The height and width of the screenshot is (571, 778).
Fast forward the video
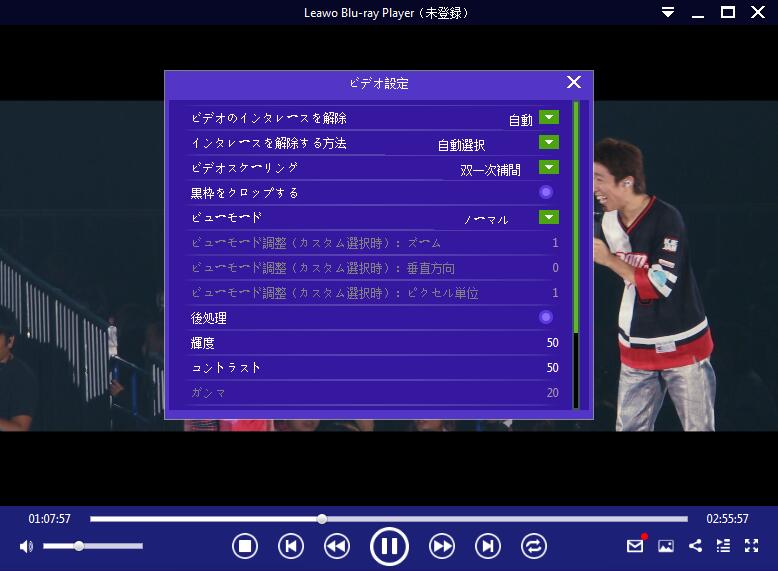point(442,546)
